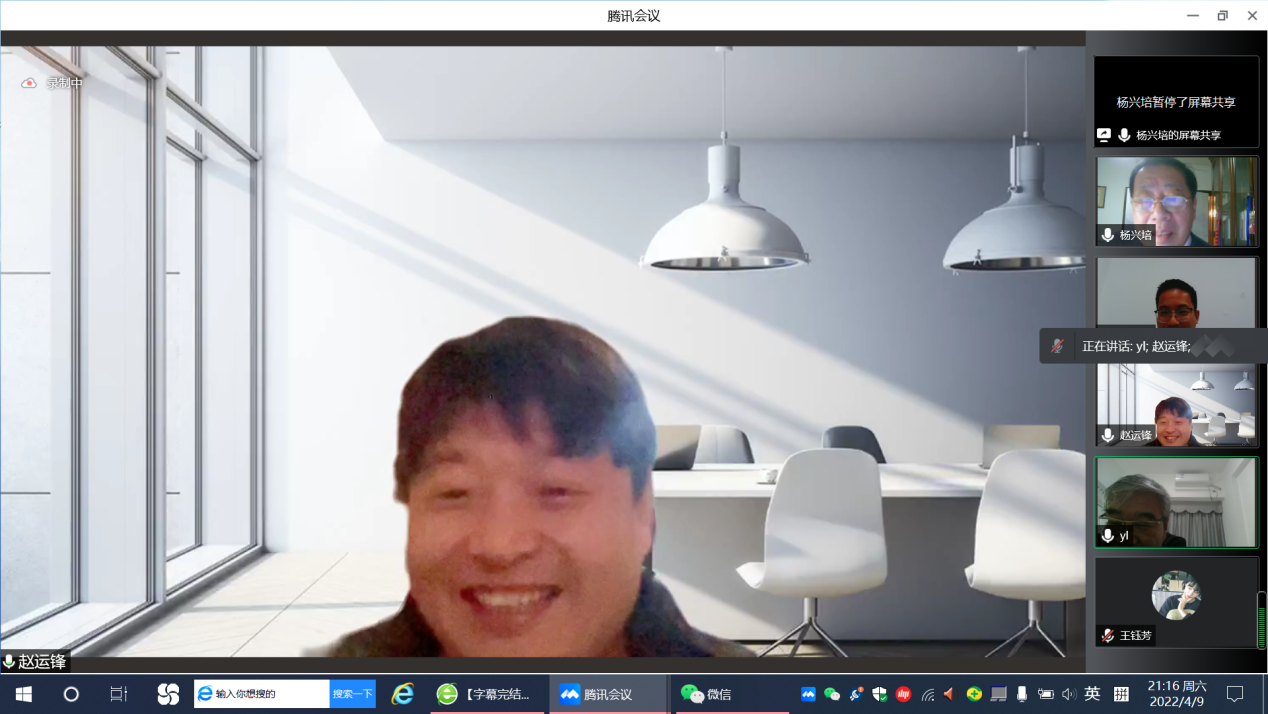The width and height of the screenshot is (1268, 714).
Task: Click microphone icon on 杨兴培 thumbnail
Action: (1107, 235)
